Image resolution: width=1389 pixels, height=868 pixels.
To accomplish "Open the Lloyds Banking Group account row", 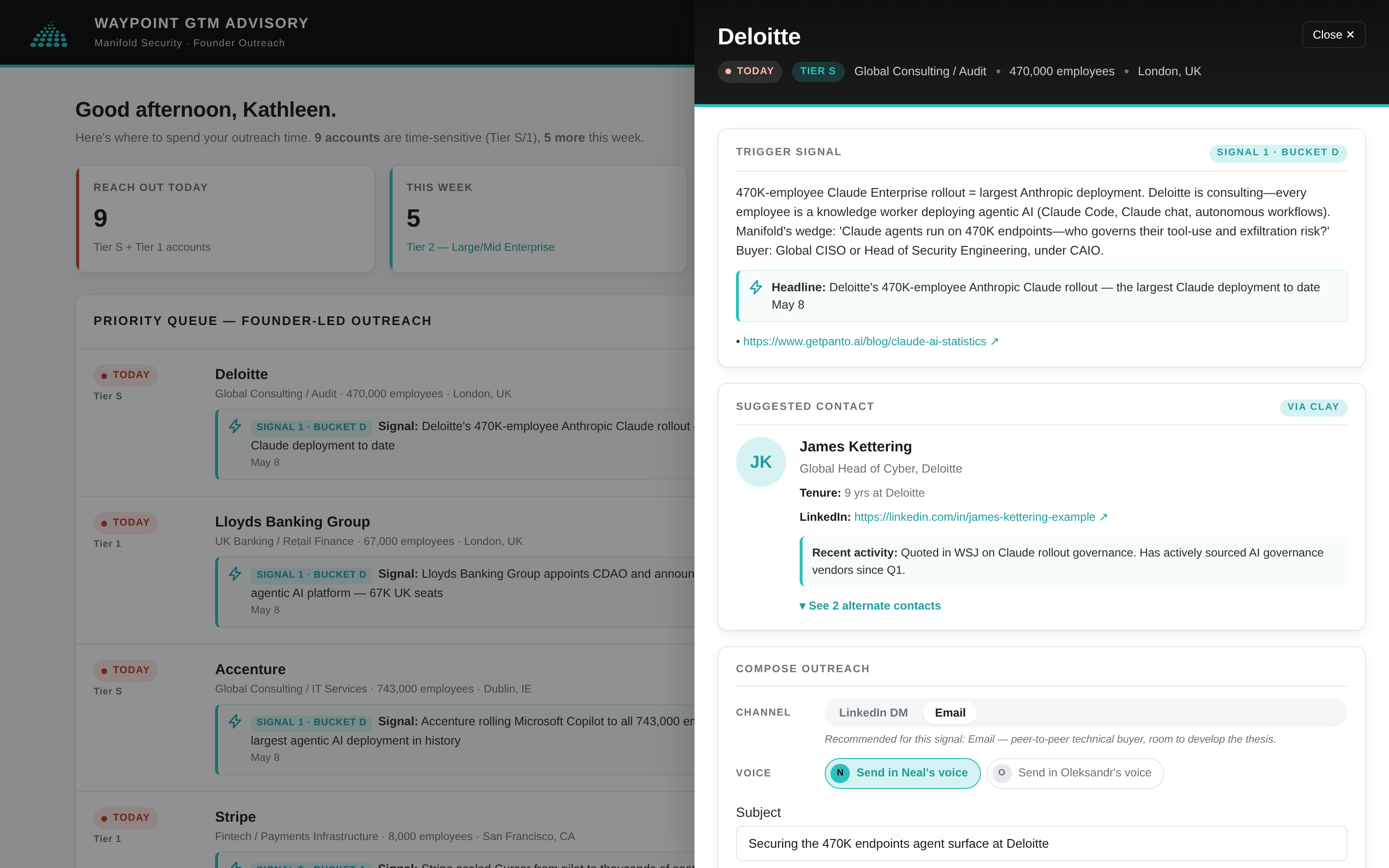I will pos(385,570).
